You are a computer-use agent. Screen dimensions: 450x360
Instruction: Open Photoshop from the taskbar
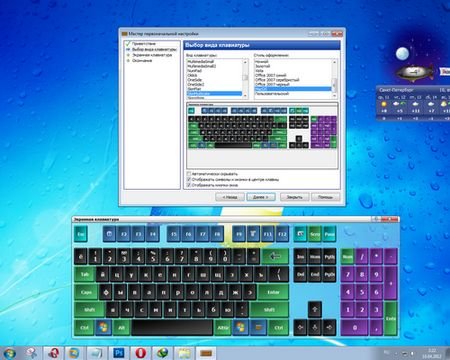tap(119, 353)
